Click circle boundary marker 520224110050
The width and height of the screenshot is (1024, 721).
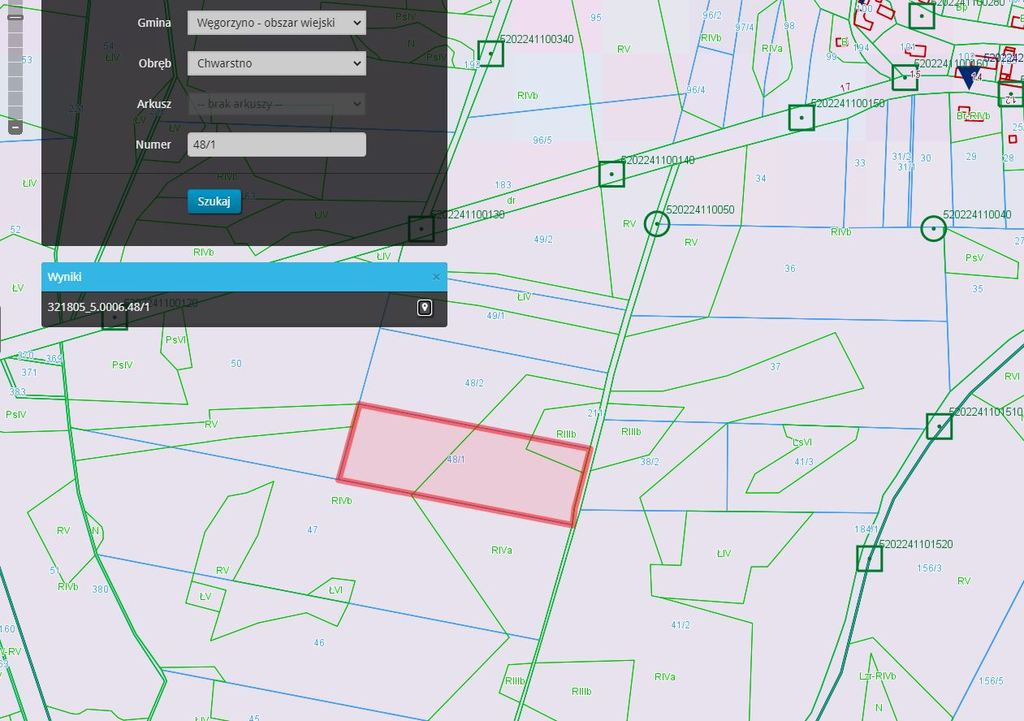657,223
